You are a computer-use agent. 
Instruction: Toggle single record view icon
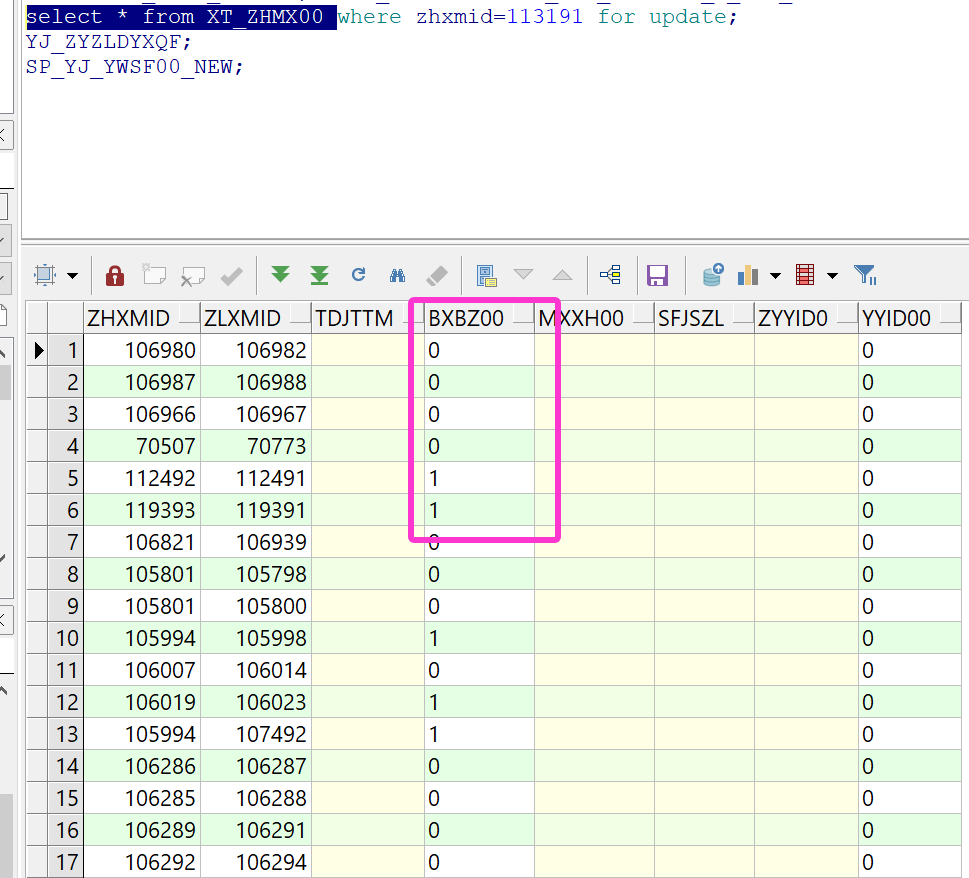487,275
